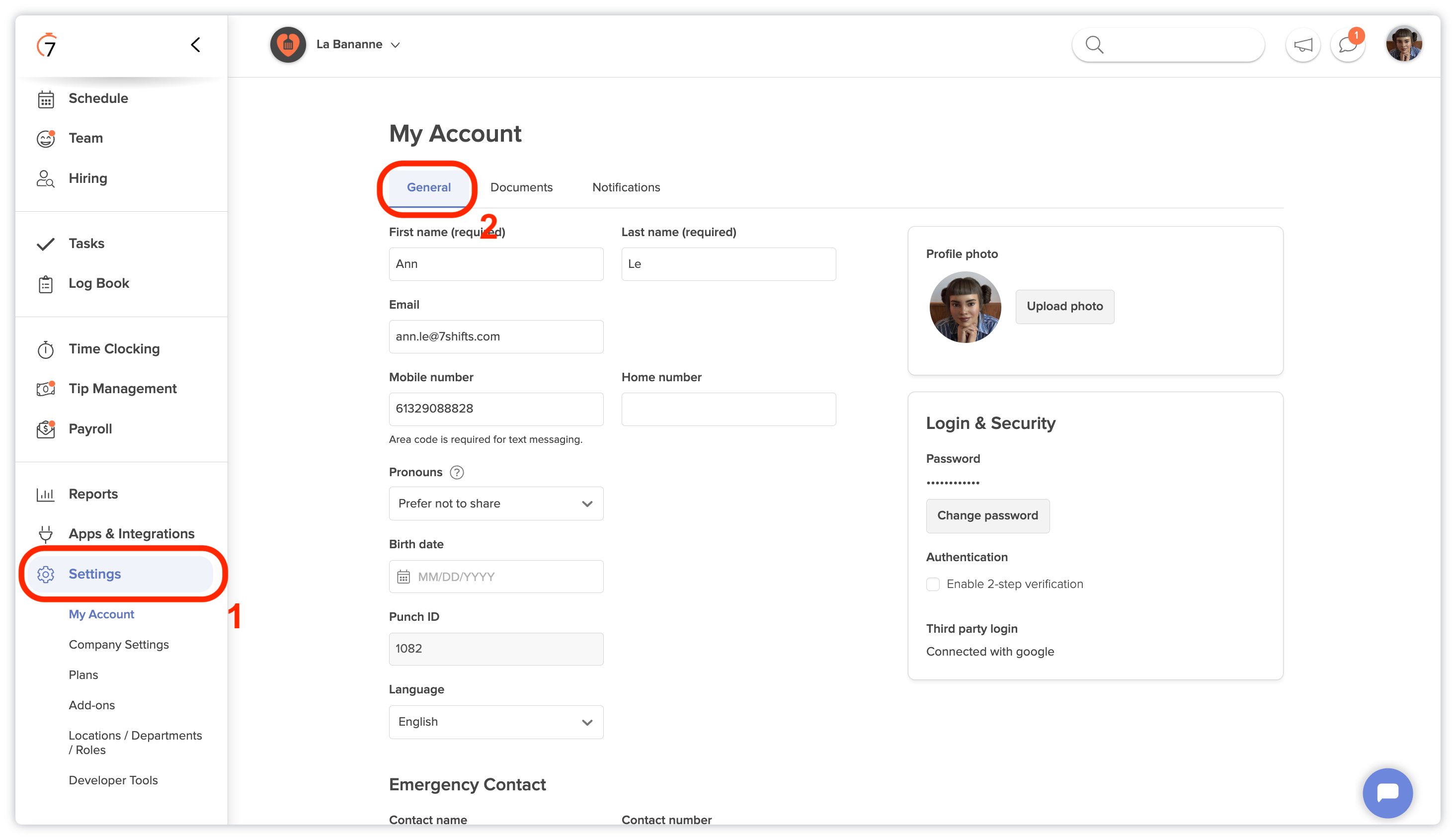Click the Team smiley face icon

coord(46,139)
